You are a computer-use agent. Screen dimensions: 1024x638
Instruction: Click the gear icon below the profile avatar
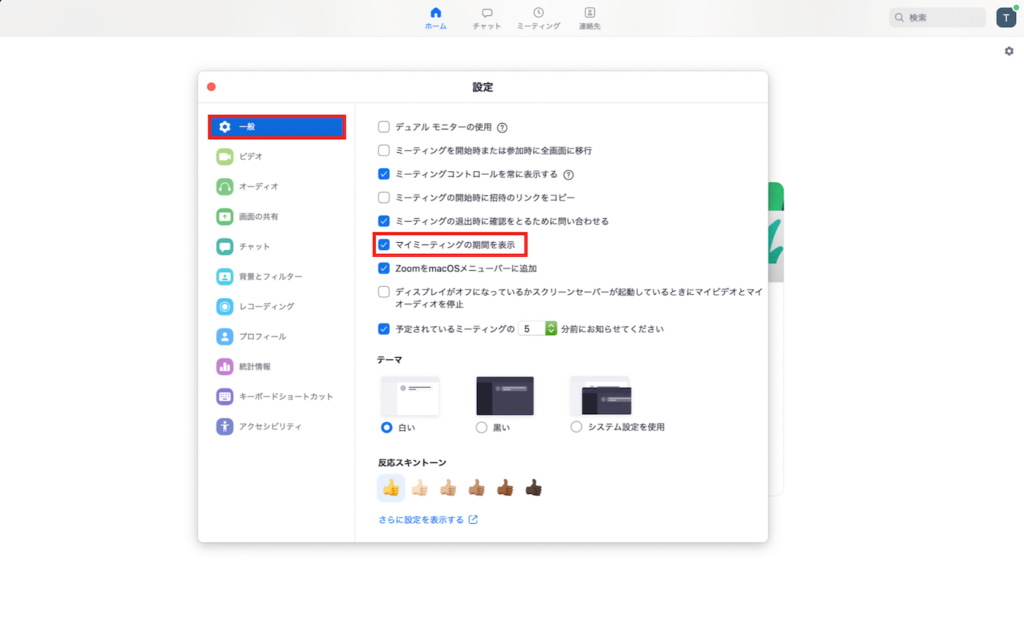pos(1008,51)
